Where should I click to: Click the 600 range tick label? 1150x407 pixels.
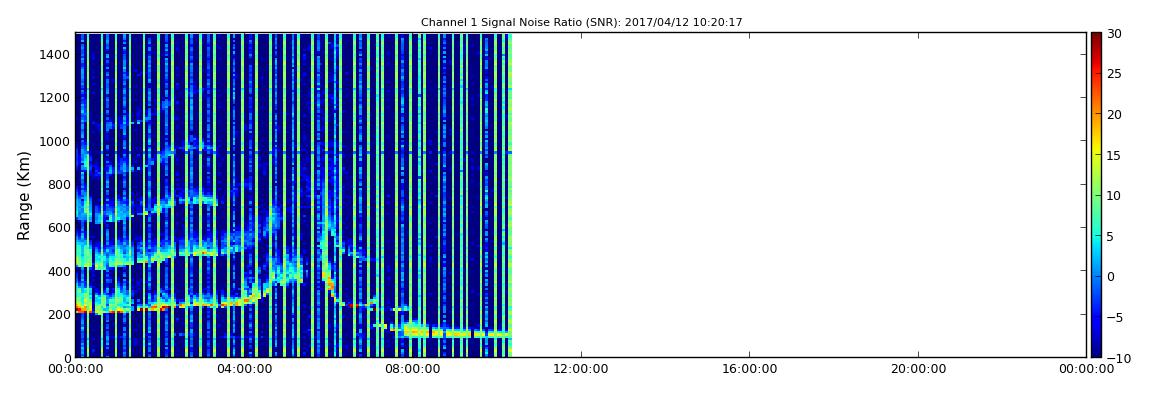point(59,227)
